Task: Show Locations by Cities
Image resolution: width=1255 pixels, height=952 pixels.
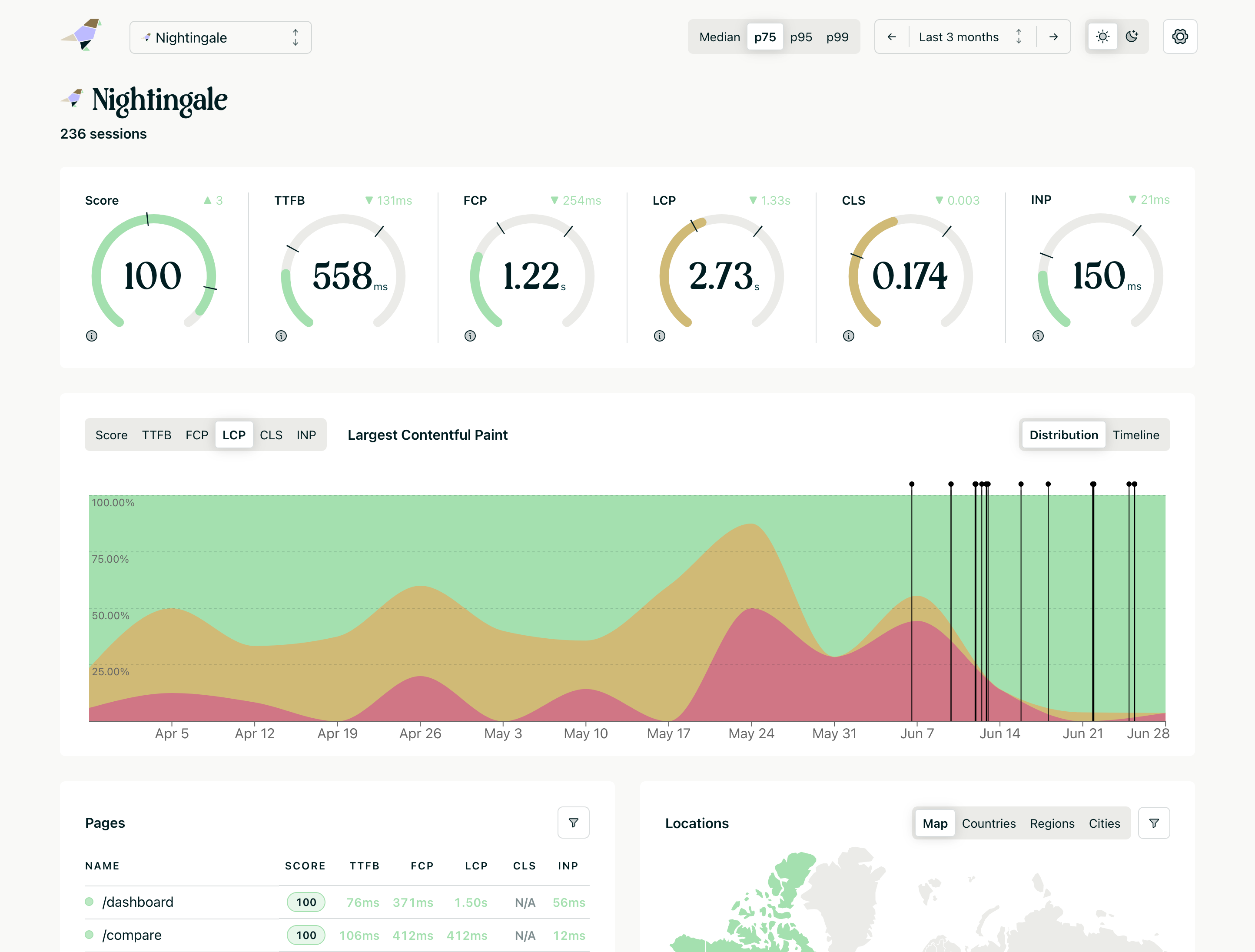Action: pos(1105,823)
